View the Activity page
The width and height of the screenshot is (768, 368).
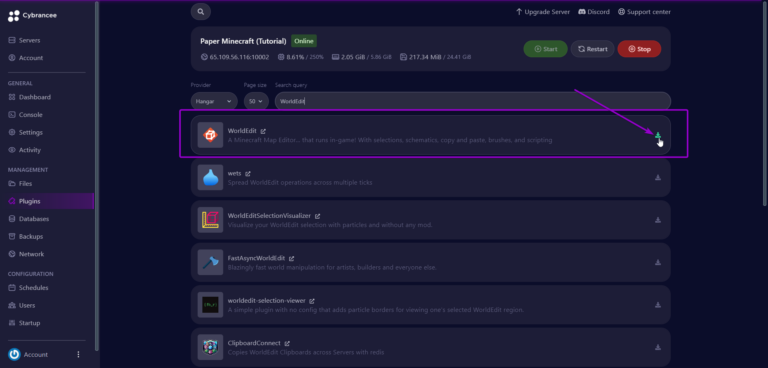click(x=24, y=150)
